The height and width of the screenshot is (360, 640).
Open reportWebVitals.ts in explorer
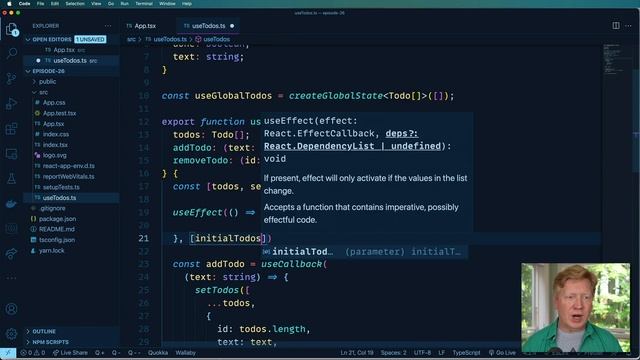(68, 177)
